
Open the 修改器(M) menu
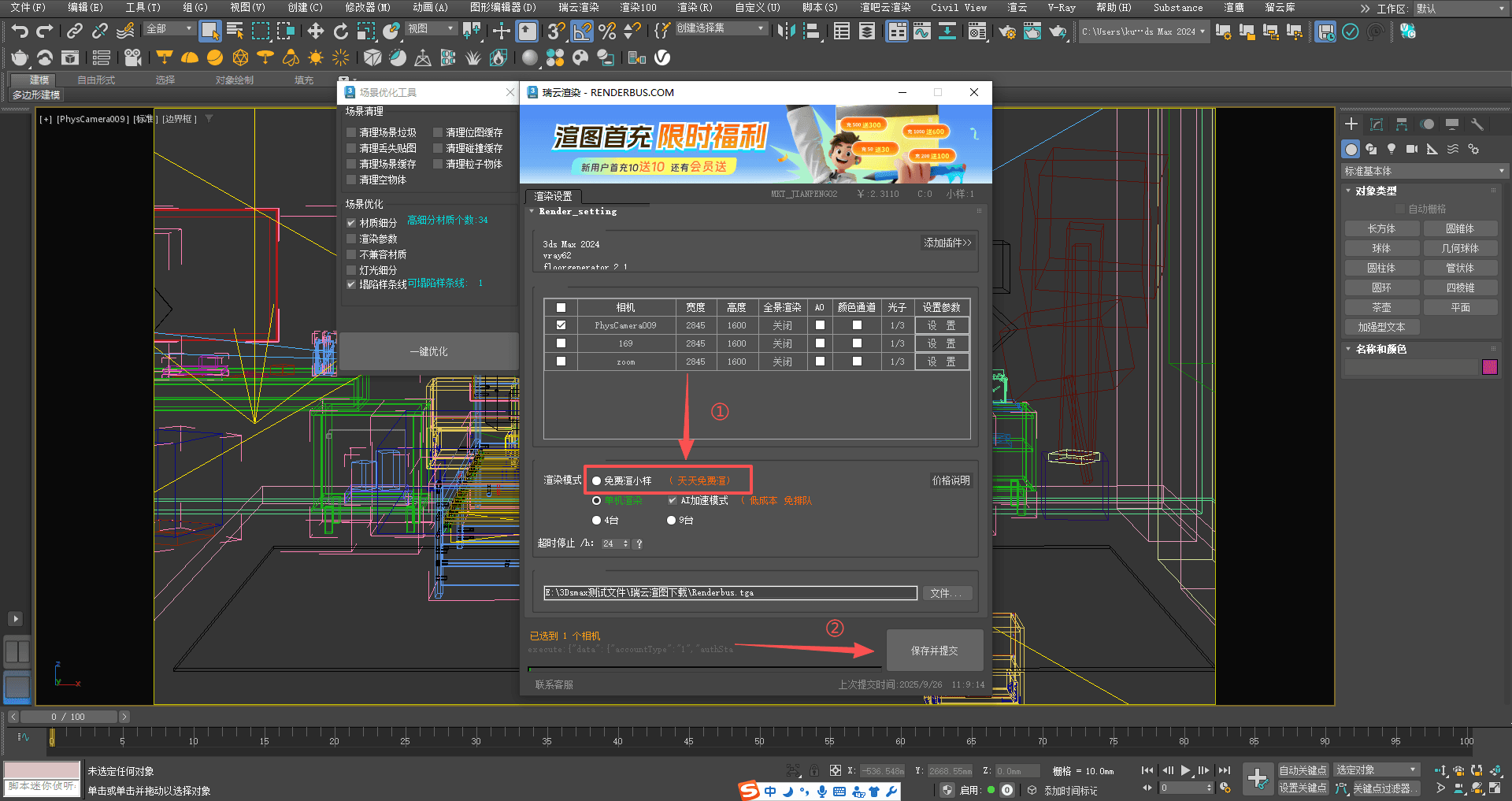[367, 8]
